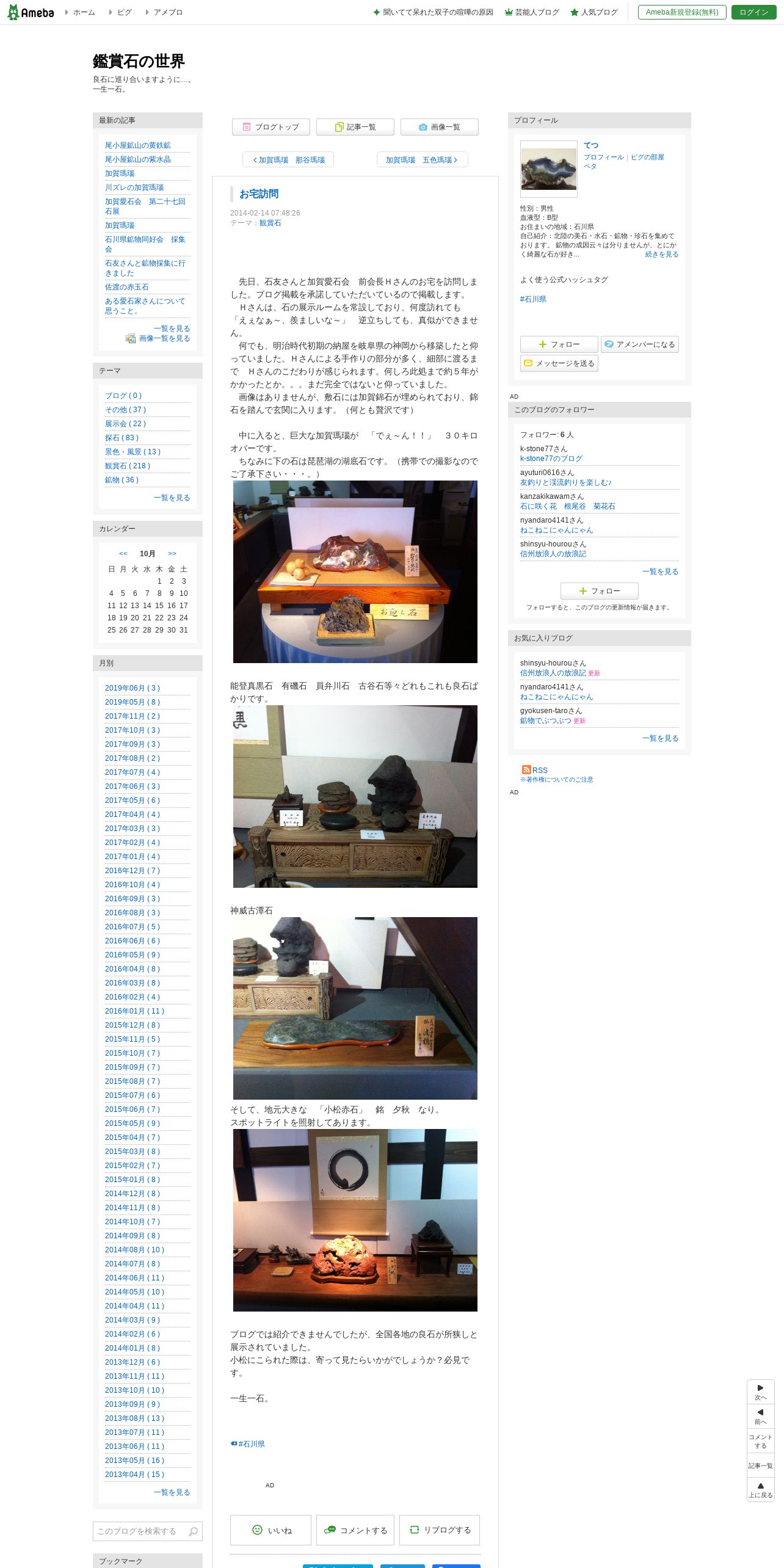Go to previous calendar month <<
784x1568 pixels.
pos(123,553)
